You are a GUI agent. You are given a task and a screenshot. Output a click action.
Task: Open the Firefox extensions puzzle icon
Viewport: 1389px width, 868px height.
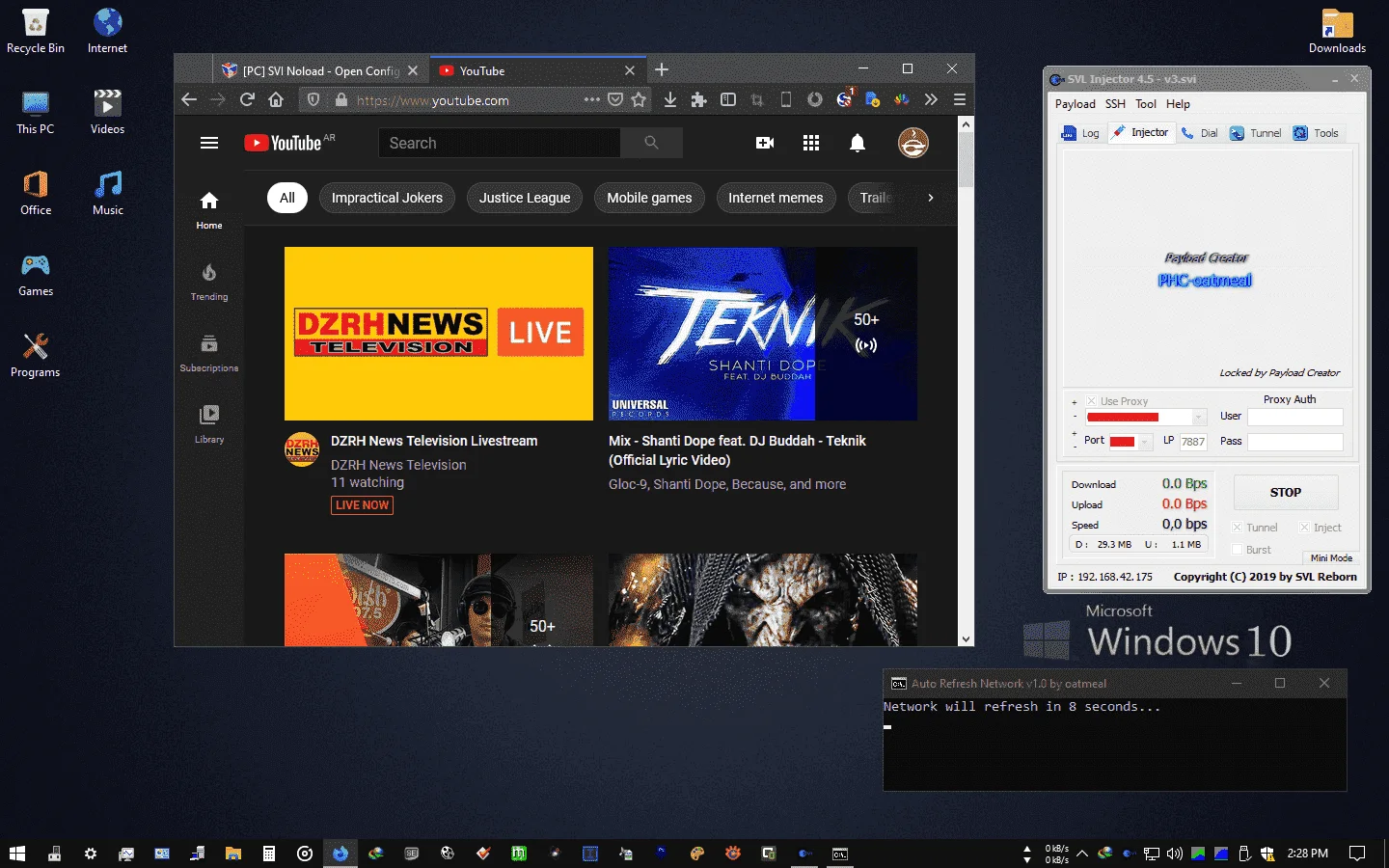699,99
